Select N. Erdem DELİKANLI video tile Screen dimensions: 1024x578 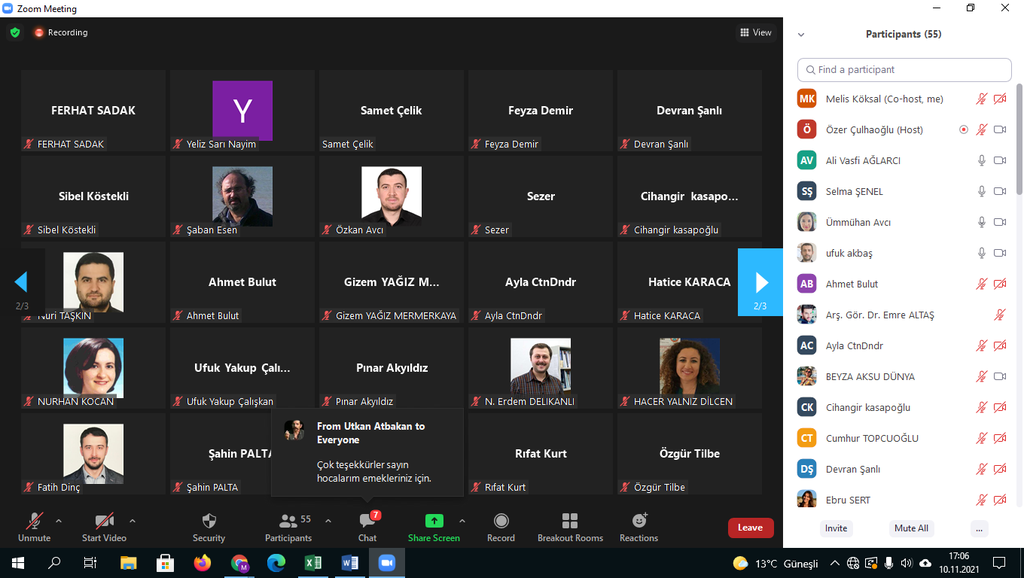(x=541, y=368)
